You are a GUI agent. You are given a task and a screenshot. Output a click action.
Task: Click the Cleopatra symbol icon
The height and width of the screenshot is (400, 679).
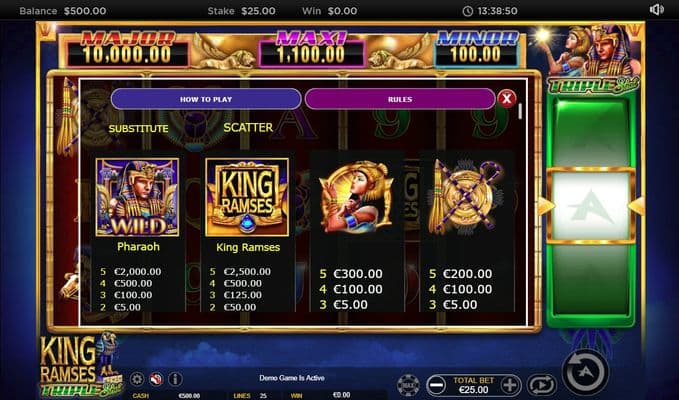(x=357, y=196)
